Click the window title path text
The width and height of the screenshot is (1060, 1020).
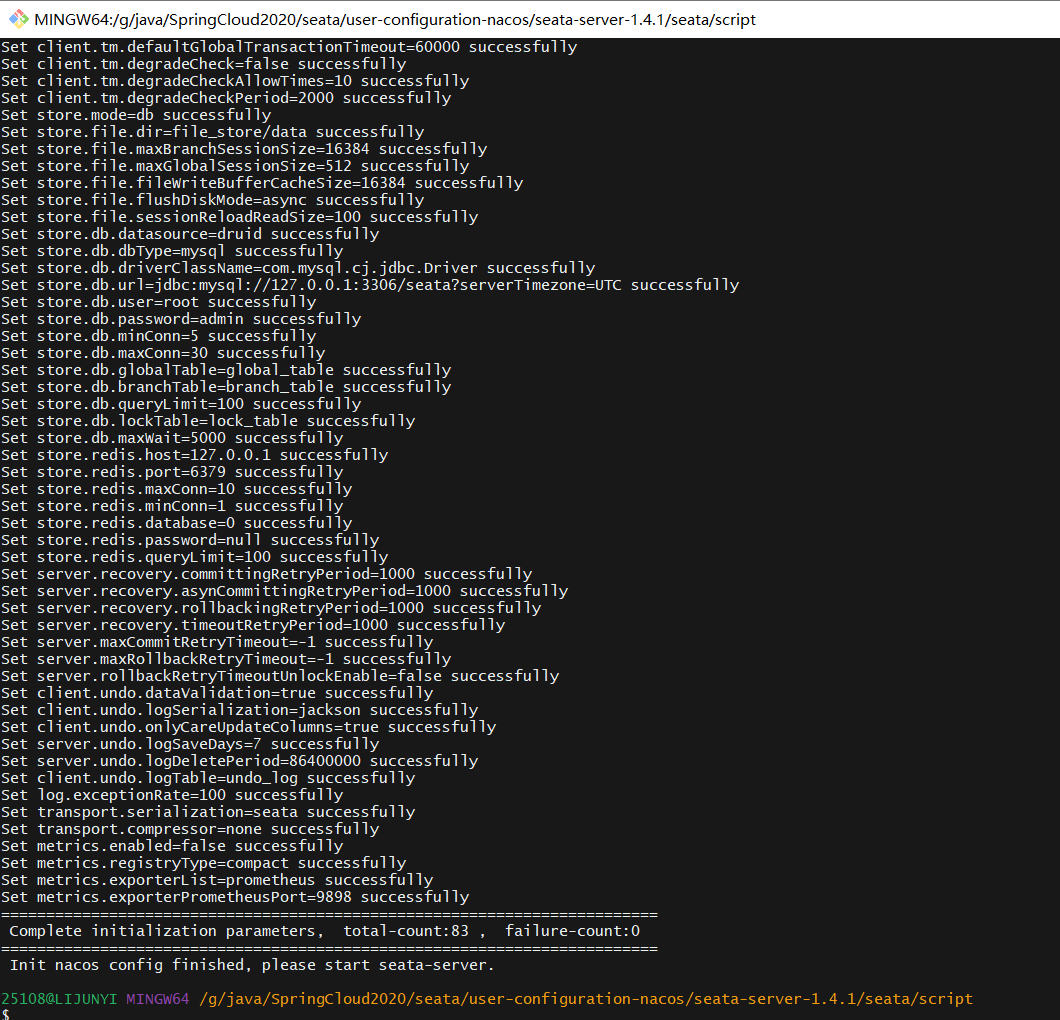pyautogui.click(x=395, y=19)
